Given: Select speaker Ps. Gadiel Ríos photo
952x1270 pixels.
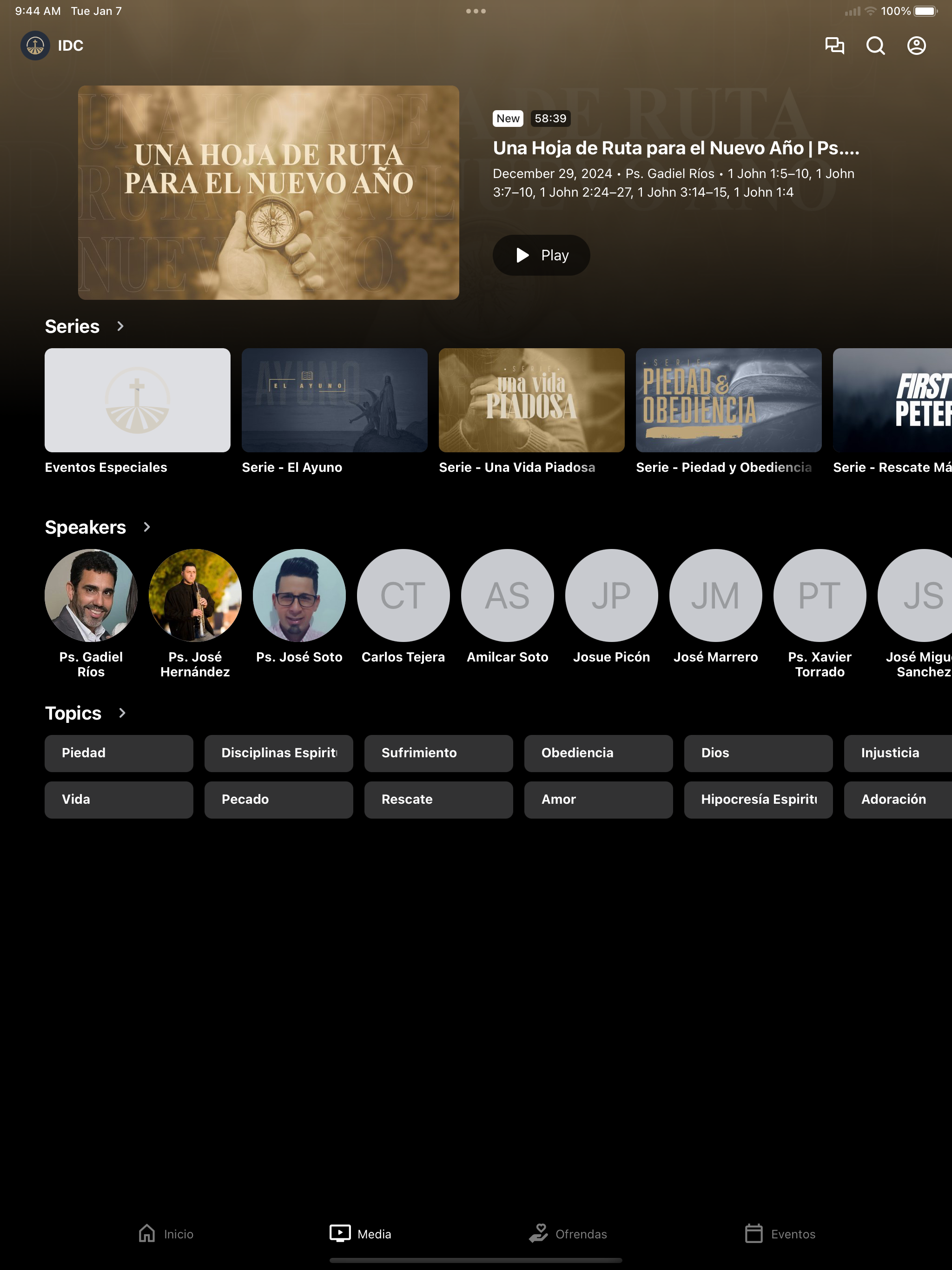Looking at the screenshot, I should (x=91, y=595).
